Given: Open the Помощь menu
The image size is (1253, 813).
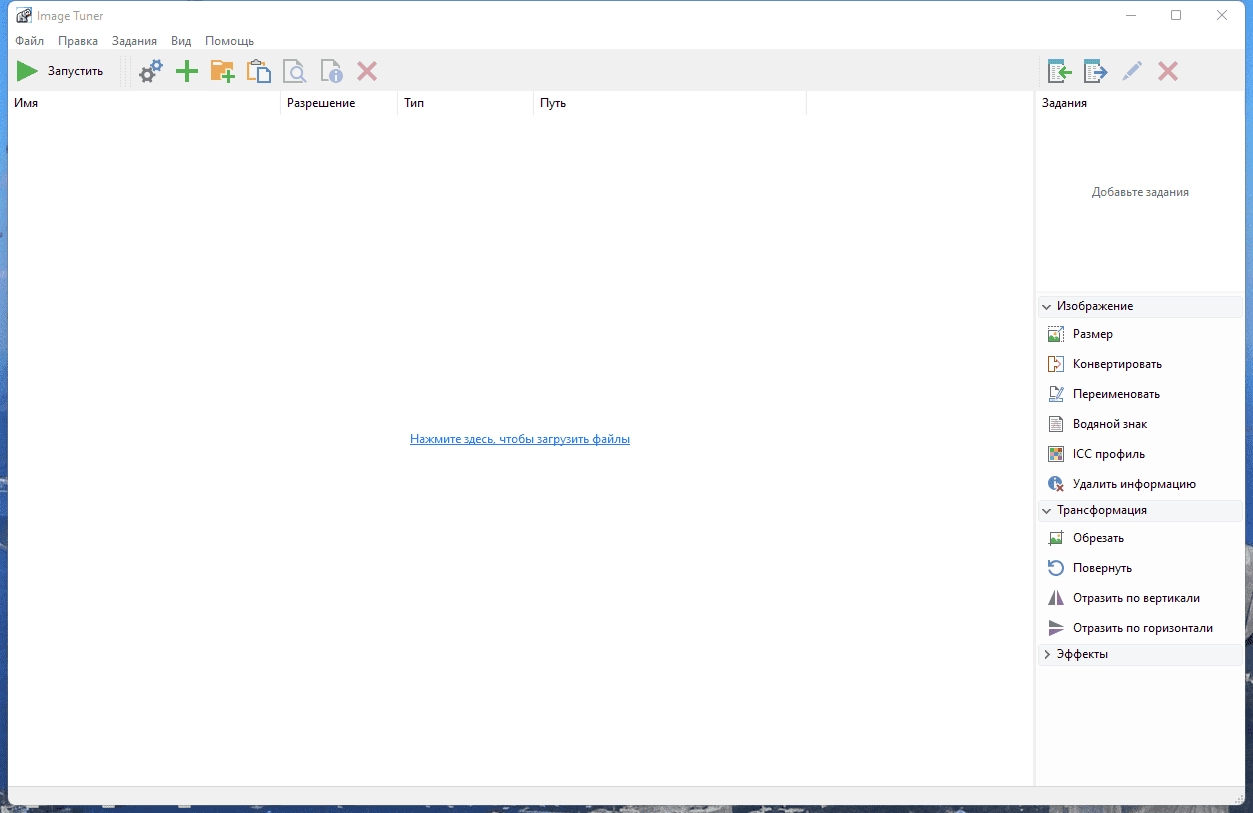Looking at the screenshot, I should point(229,41).
